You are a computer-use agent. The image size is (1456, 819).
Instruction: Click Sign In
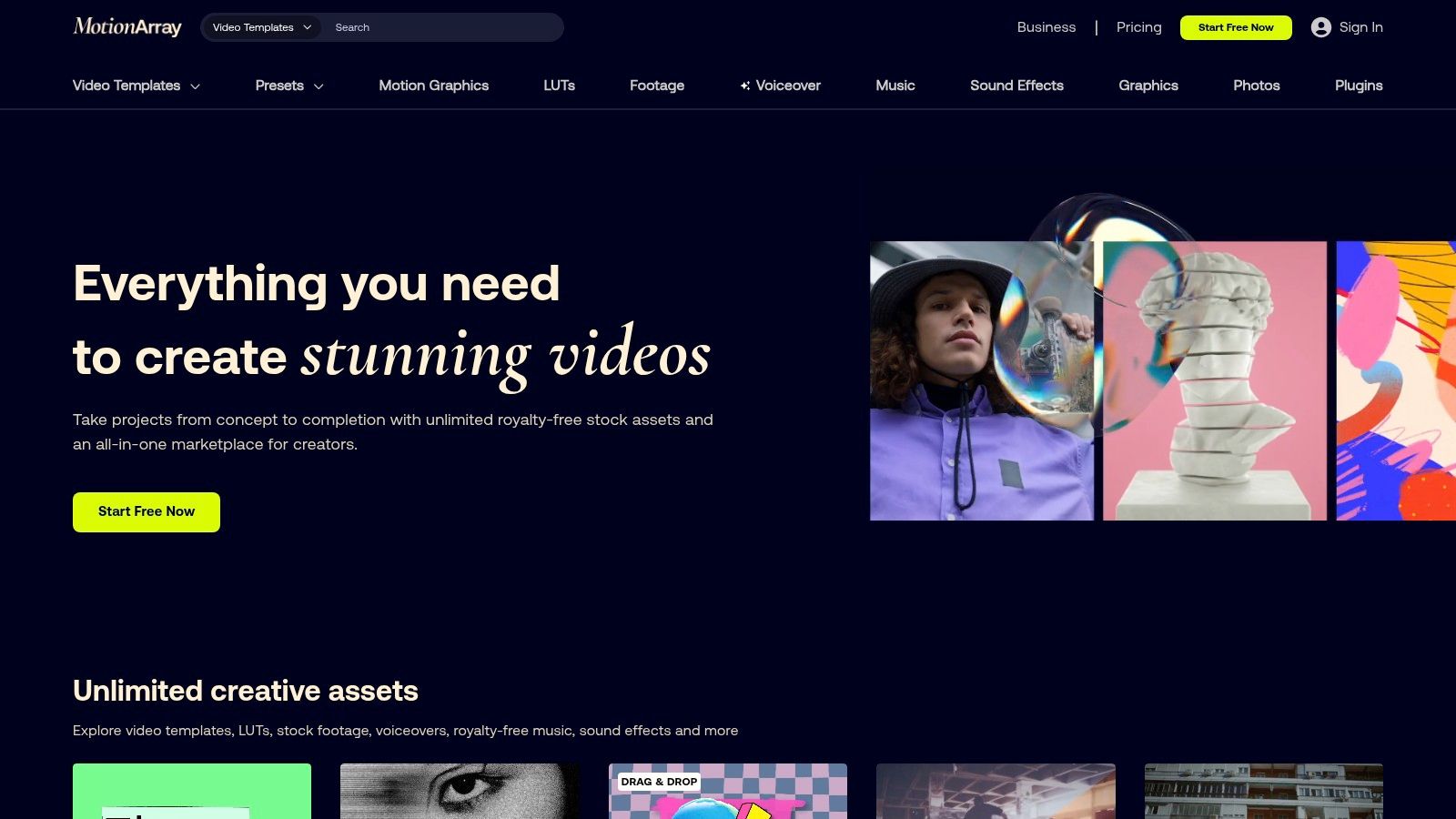point(1360,27)
